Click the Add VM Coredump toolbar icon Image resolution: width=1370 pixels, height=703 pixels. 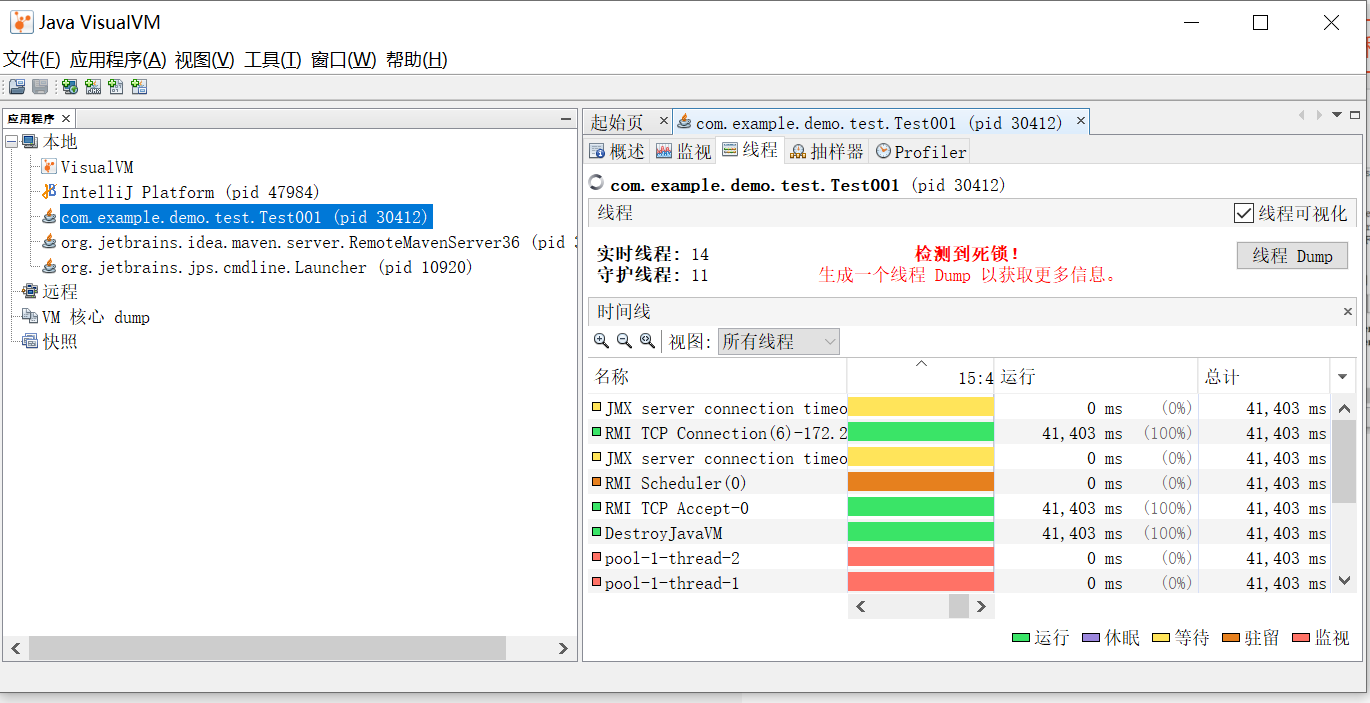[x=116, y=87]
